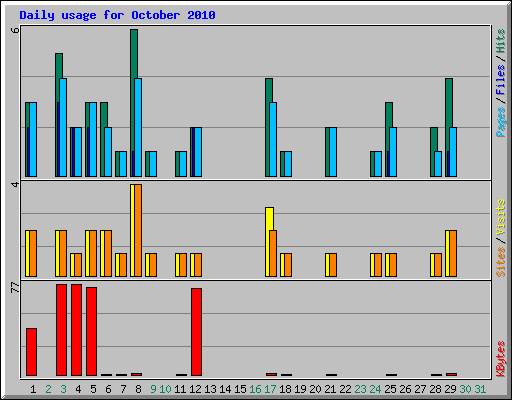Click green day label '9' on the x-axis
512x400 pixels.
[x=153, y=389]
